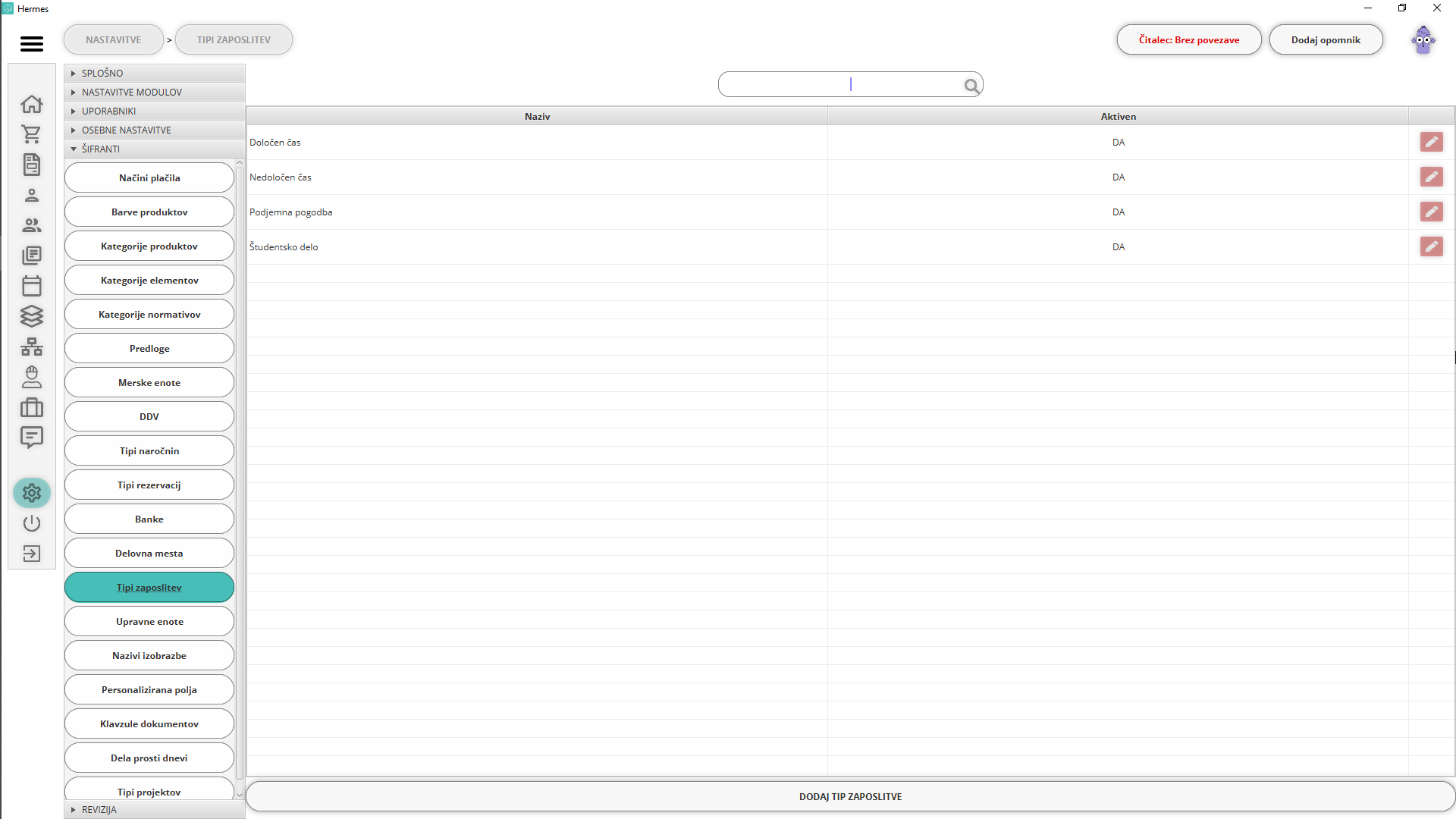Open the briefcase sidebar icon
The height and width of the screenshot is (819, 1456).
pos(32,407)
